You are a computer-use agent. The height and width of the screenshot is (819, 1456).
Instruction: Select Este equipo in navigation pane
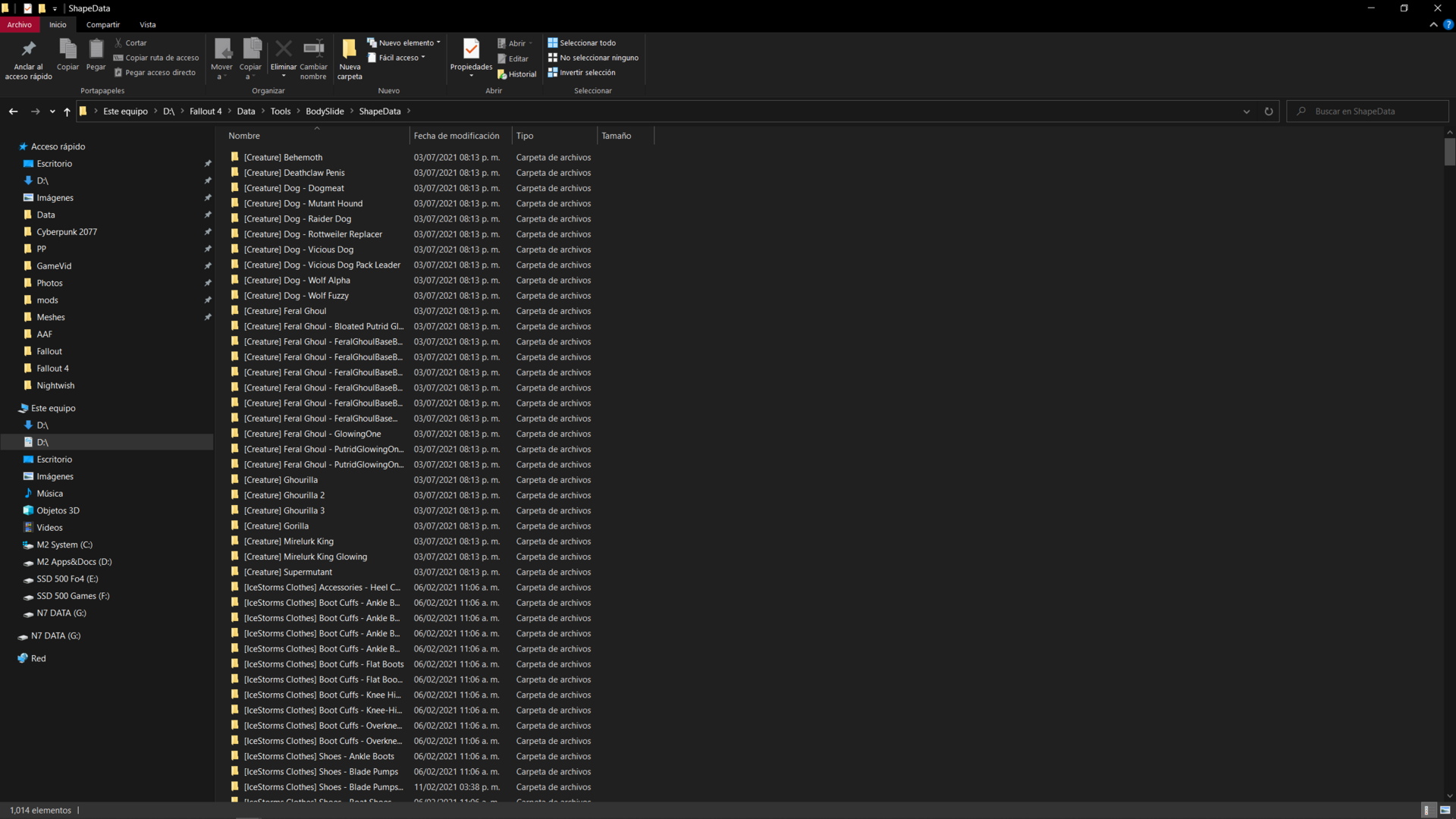tap(53, 408)
